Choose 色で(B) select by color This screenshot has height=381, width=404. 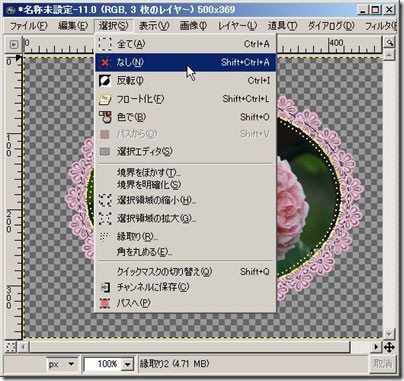tap(186, 117)
